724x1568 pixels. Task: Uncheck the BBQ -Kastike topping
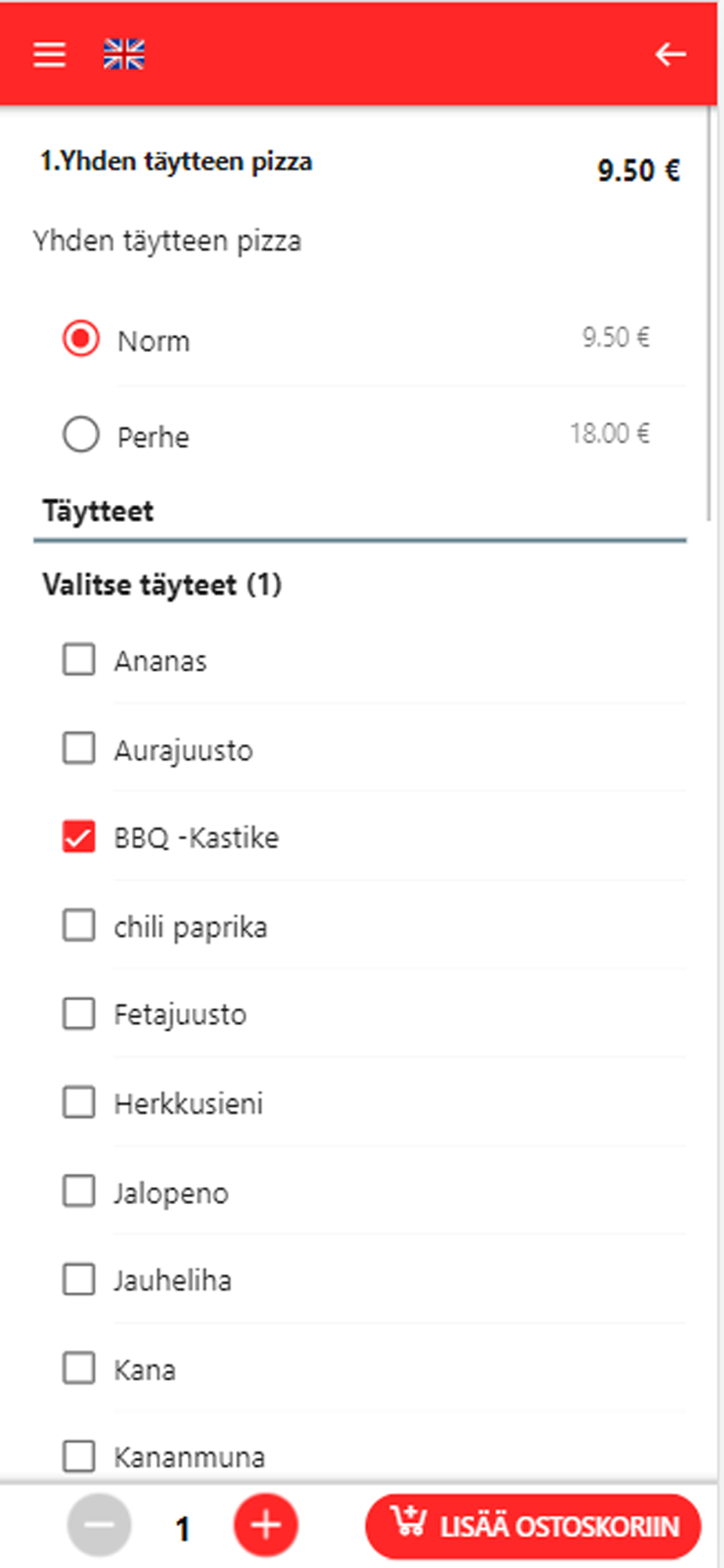79,837
